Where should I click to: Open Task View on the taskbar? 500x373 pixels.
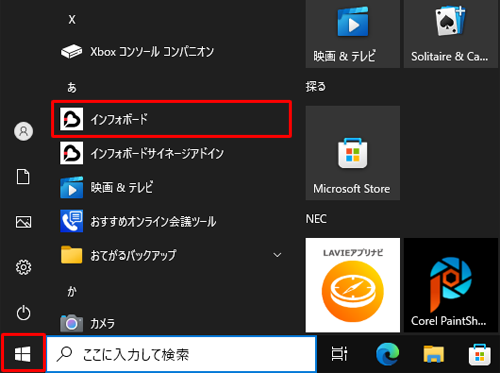[339, 354]
